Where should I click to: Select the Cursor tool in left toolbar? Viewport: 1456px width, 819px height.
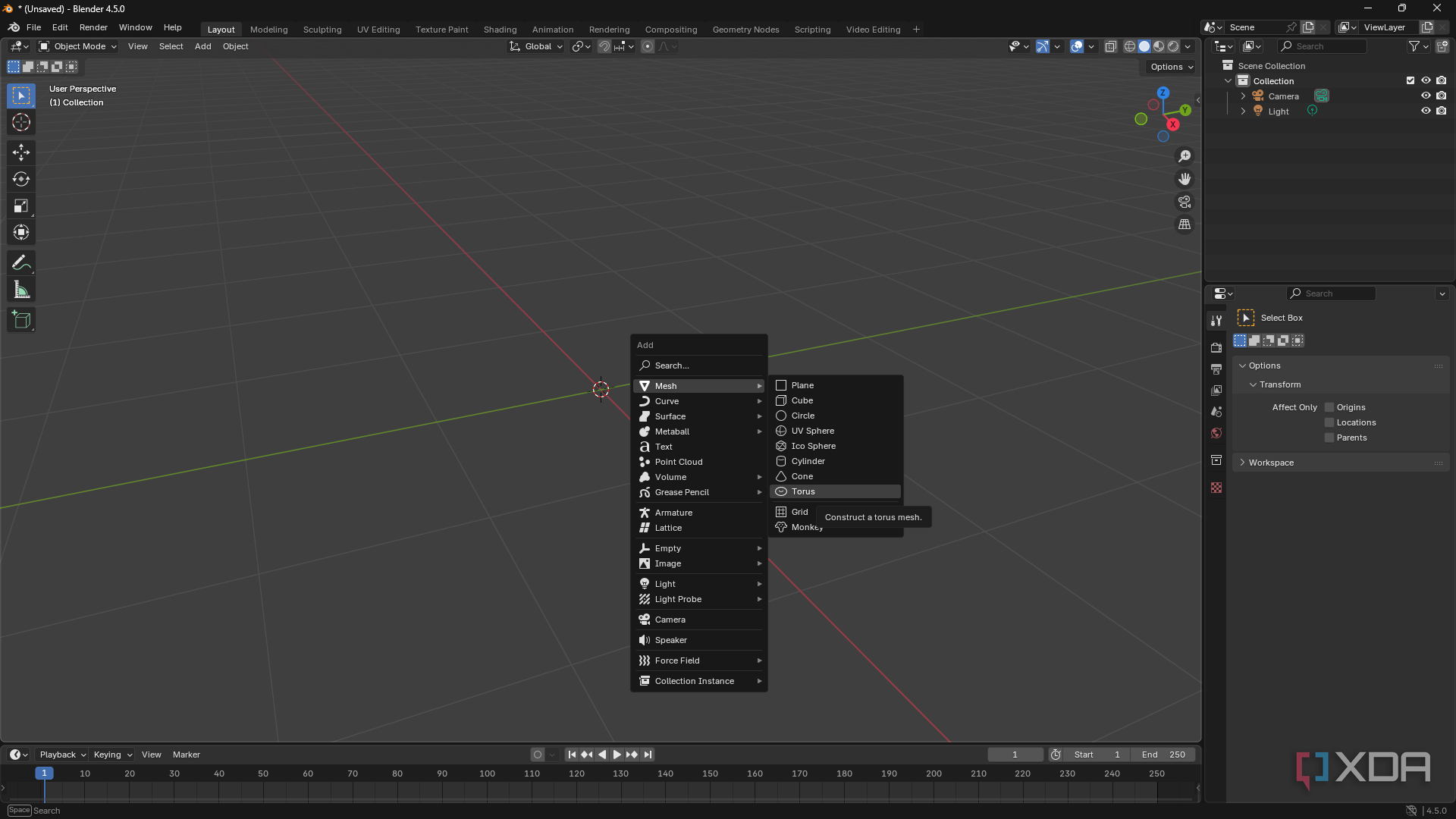(21, 122)
